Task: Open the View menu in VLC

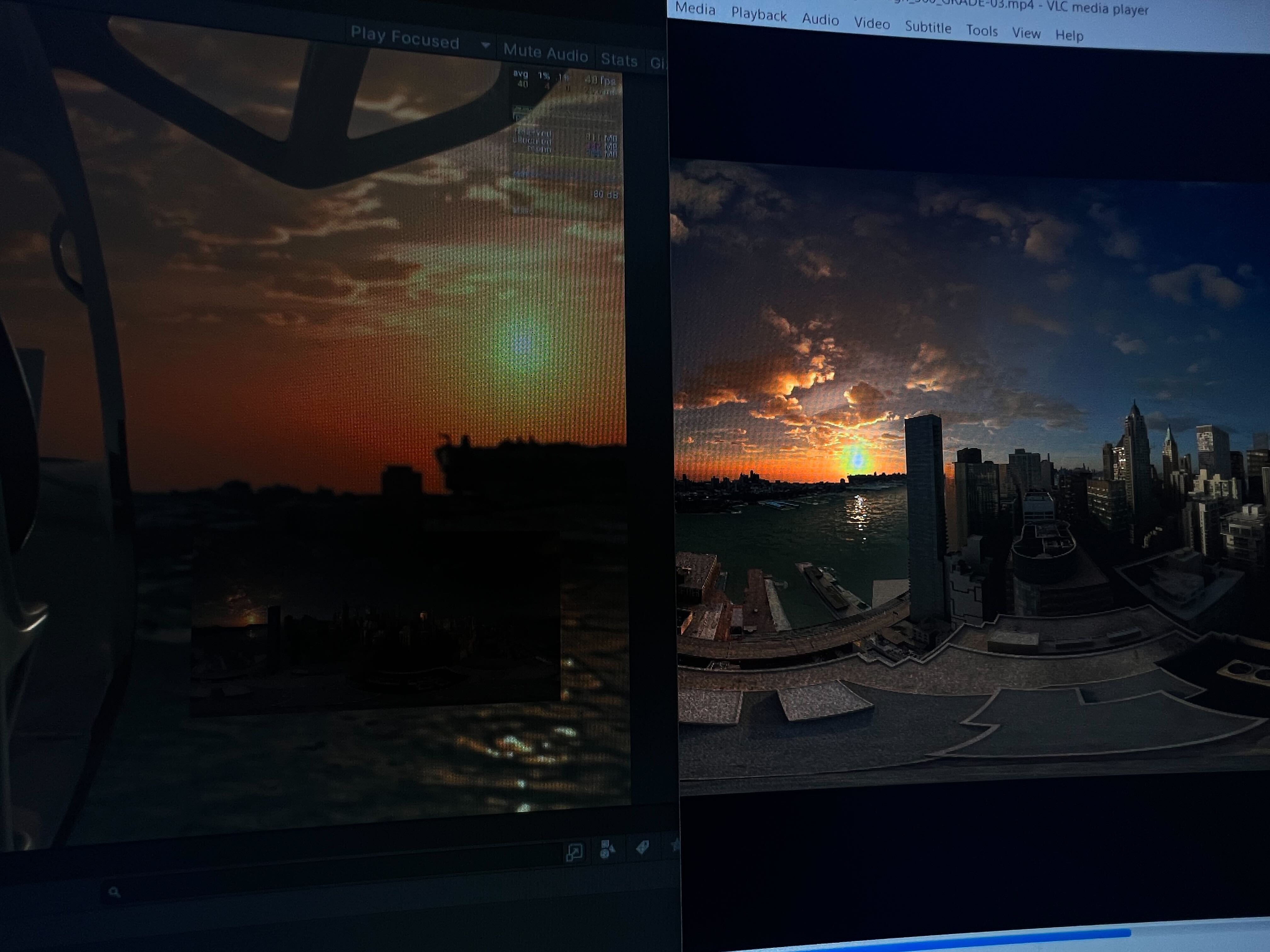Action: pos(1026,33)
